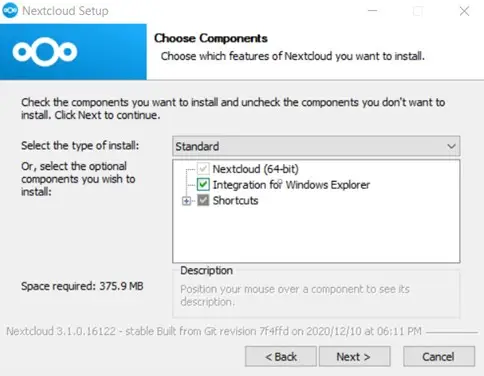Screen dimensions: 484x376
Task: Click the disabled maximize window icon
Action: point(418,11)
